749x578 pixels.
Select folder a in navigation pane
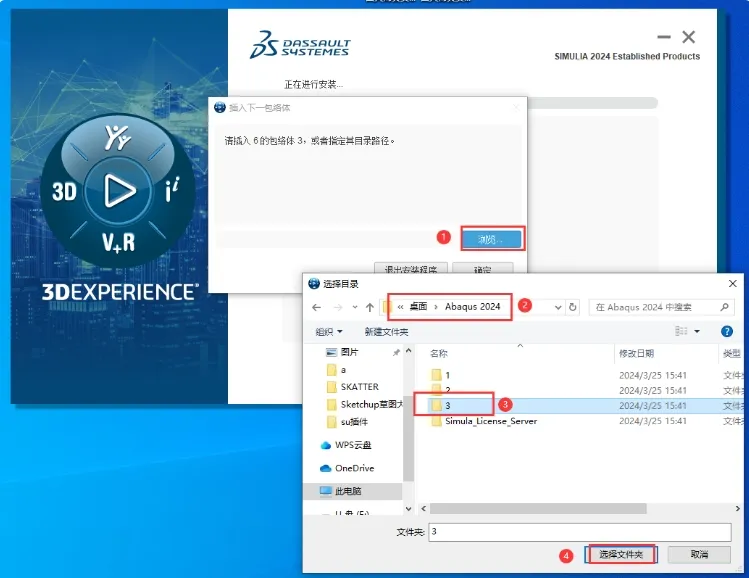click(x=343, y=370)
